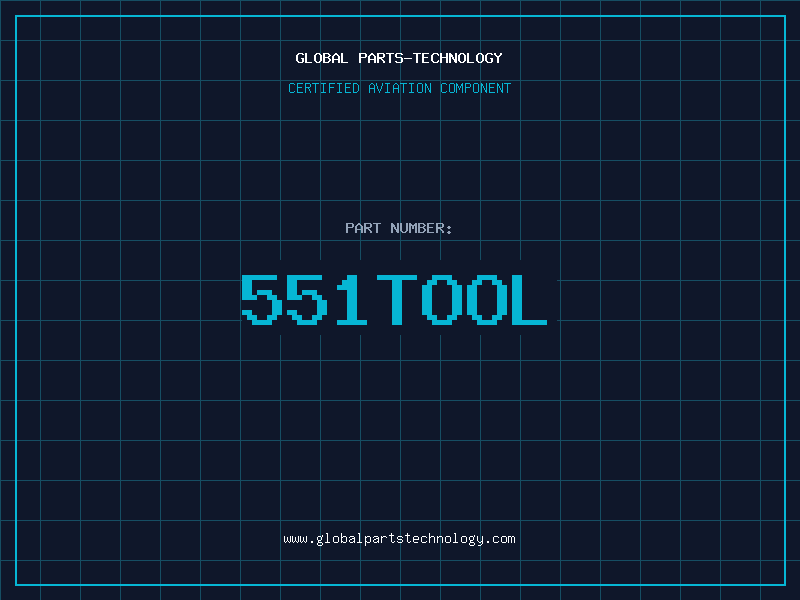Click the word PARTS in the header
800x600 pixels.
(x=379, y=58)
